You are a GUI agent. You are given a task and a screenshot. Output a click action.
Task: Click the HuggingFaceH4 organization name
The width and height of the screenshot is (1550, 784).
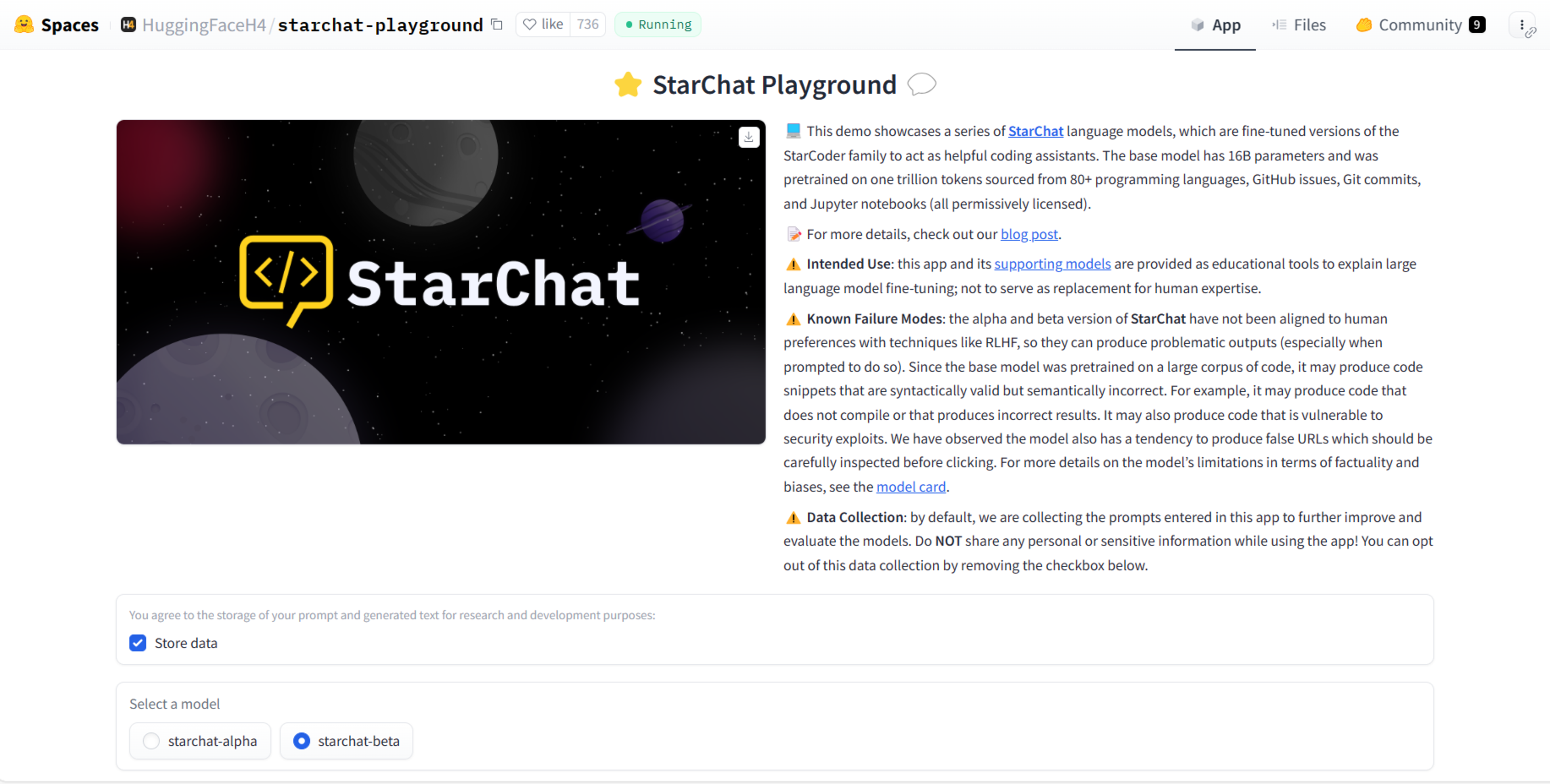pyautogui.click(x=204, y=25)
